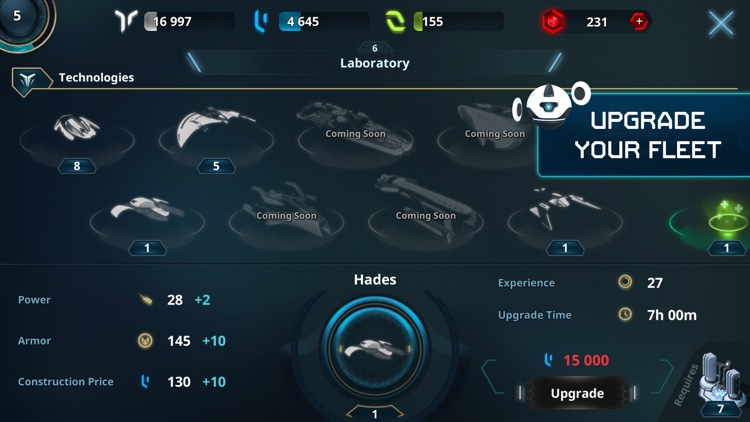
Task: Click the required building level 7 icon
Action: point(719,385)
